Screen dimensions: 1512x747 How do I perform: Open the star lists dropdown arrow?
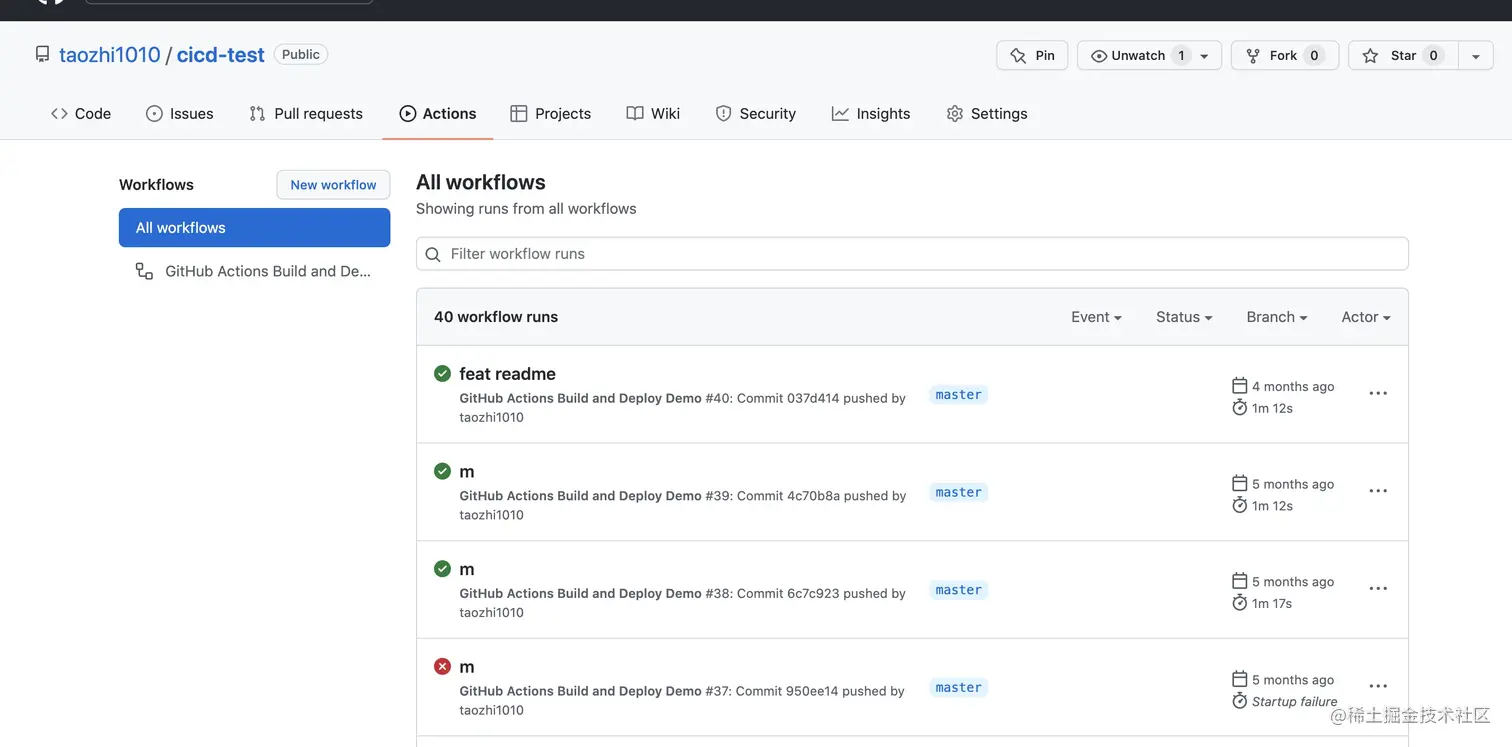tap(1476, 56)
